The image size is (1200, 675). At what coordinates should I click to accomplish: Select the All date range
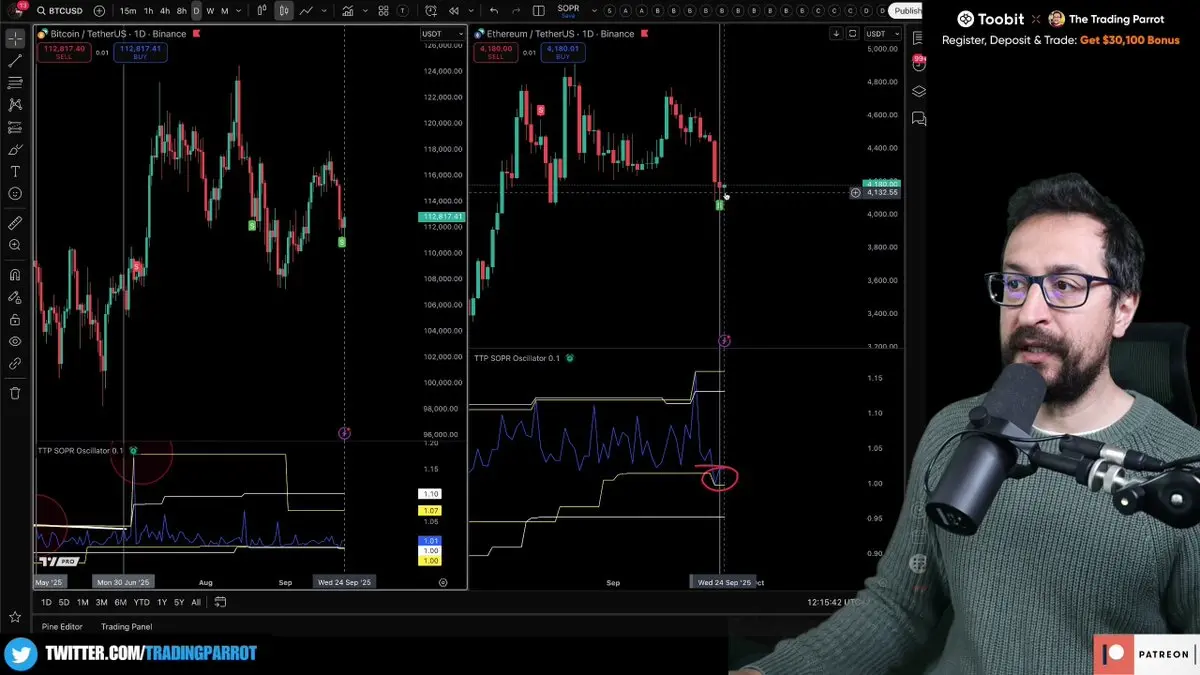point(196,602)
